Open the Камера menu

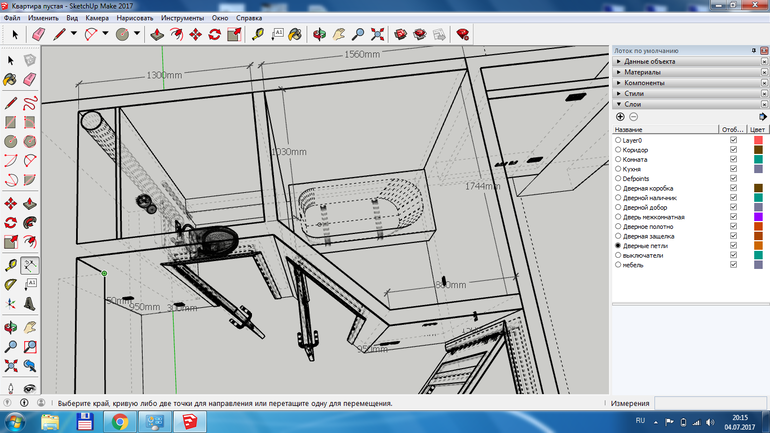pos(97,18)
